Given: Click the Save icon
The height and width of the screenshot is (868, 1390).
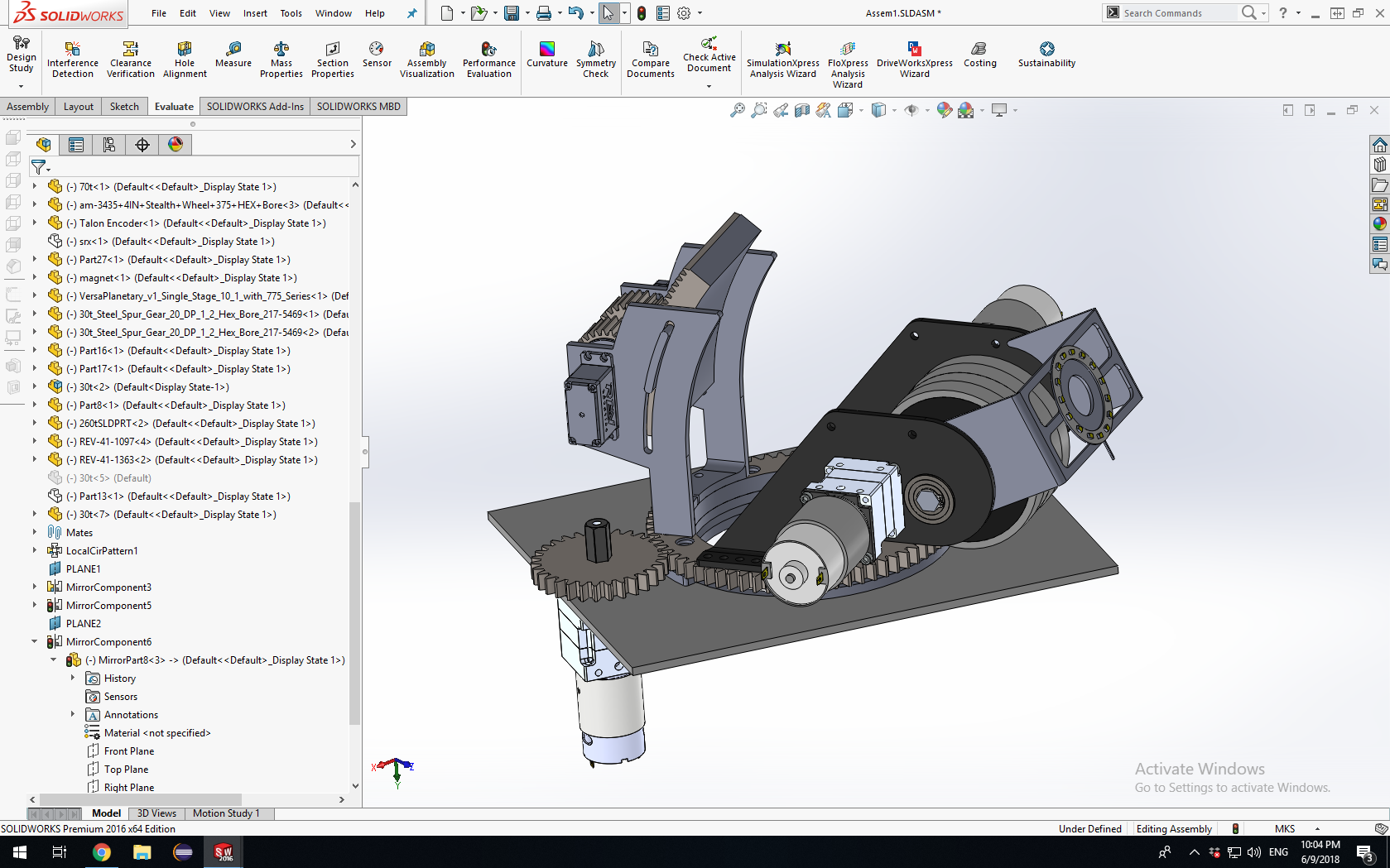Looking at the screenshot, I should 512,13.
